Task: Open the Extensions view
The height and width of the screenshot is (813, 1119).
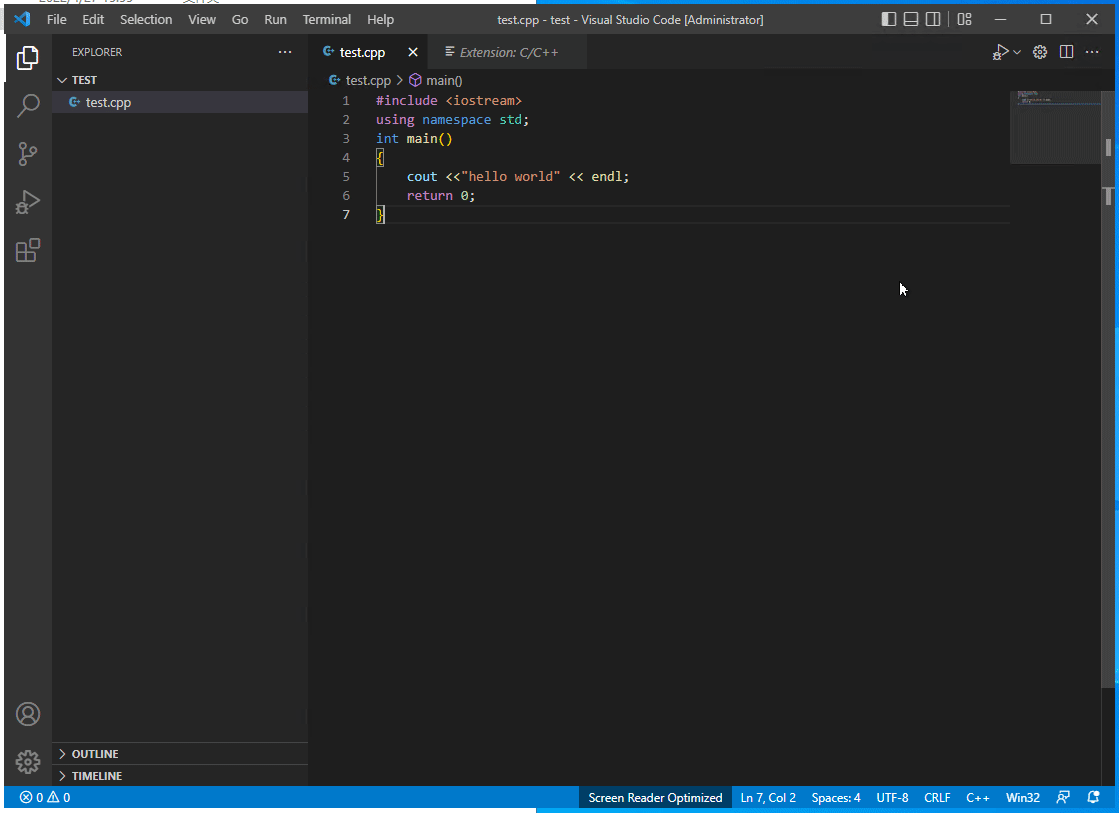Action: pos(28,250)
